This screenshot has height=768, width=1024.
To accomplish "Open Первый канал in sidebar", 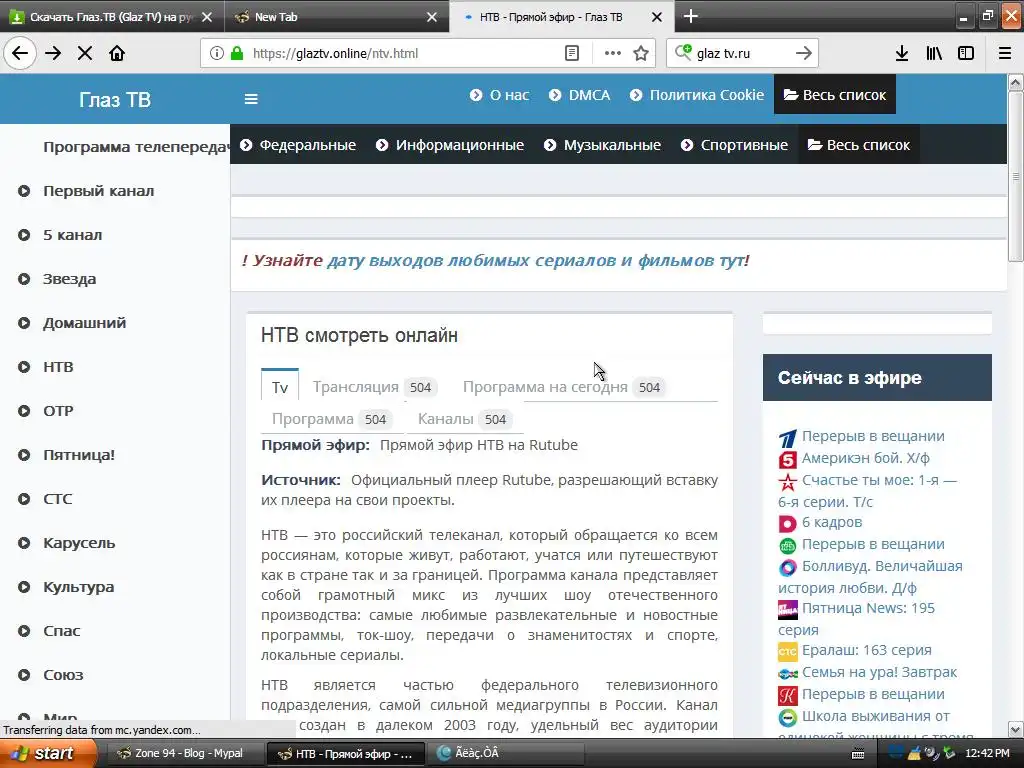I will (x=99, y=191).
